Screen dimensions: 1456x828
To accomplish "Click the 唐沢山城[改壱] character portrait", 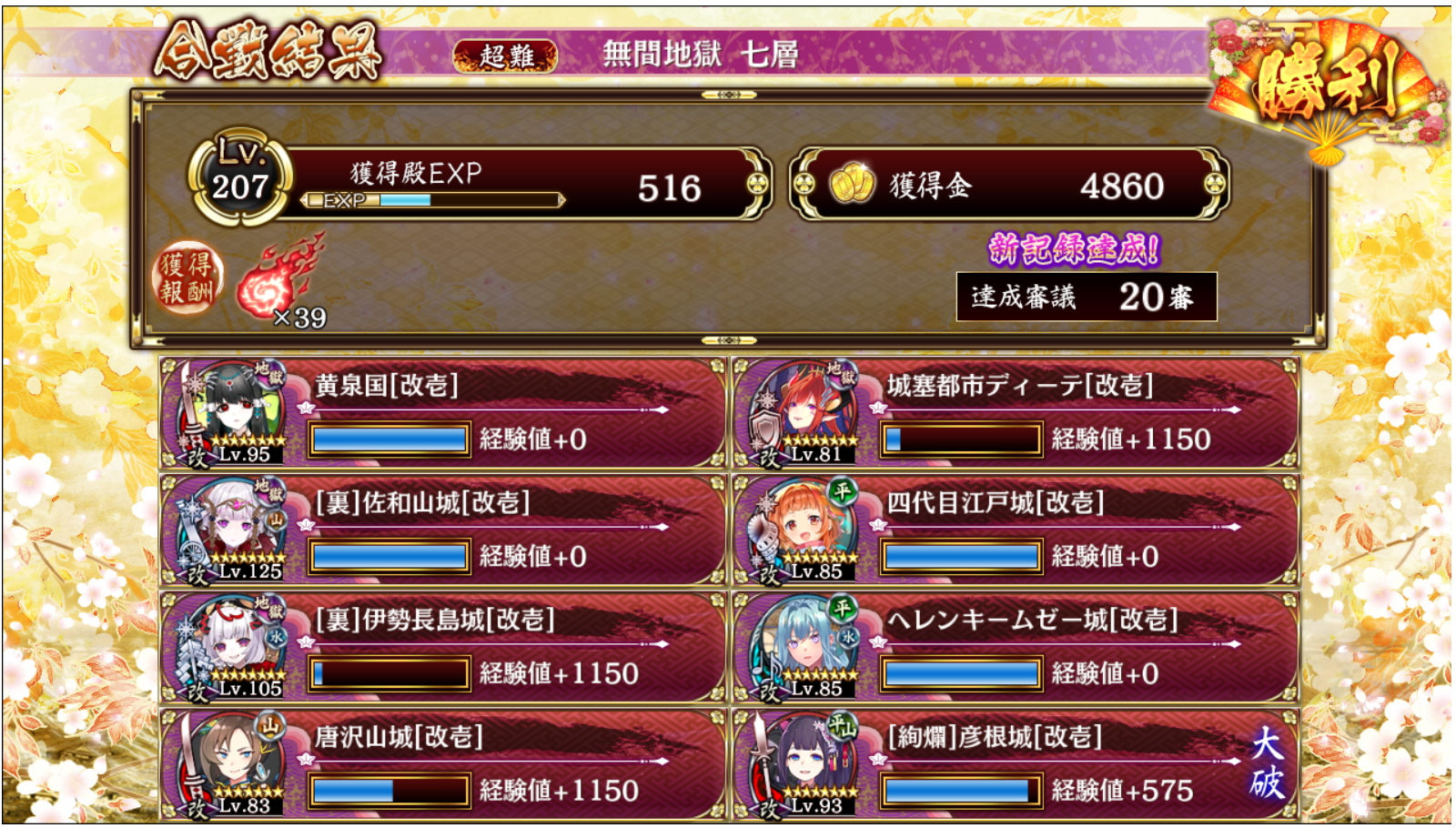I will [232, 764].
